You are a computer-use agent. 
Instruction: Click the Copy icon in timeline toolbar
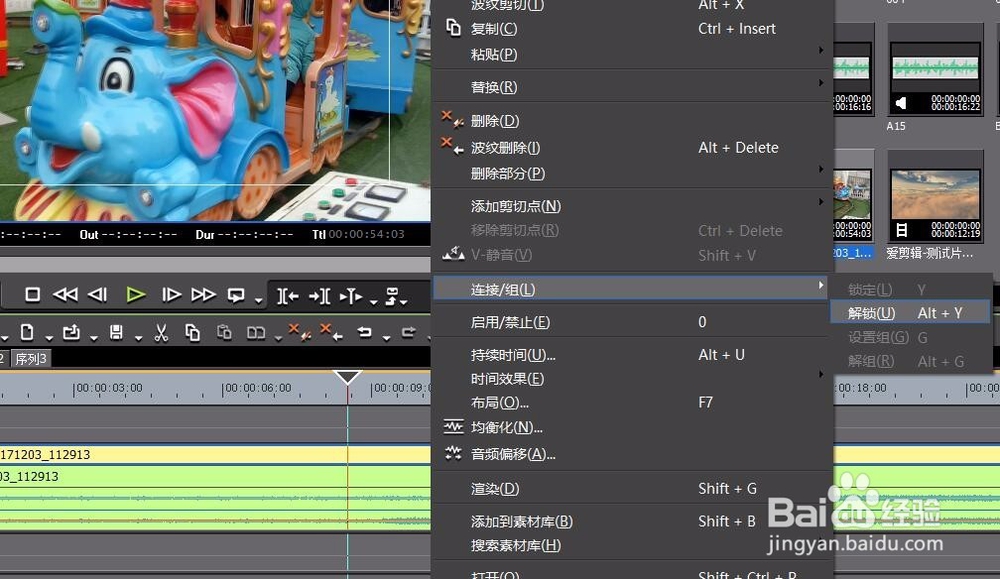[193, 332]
